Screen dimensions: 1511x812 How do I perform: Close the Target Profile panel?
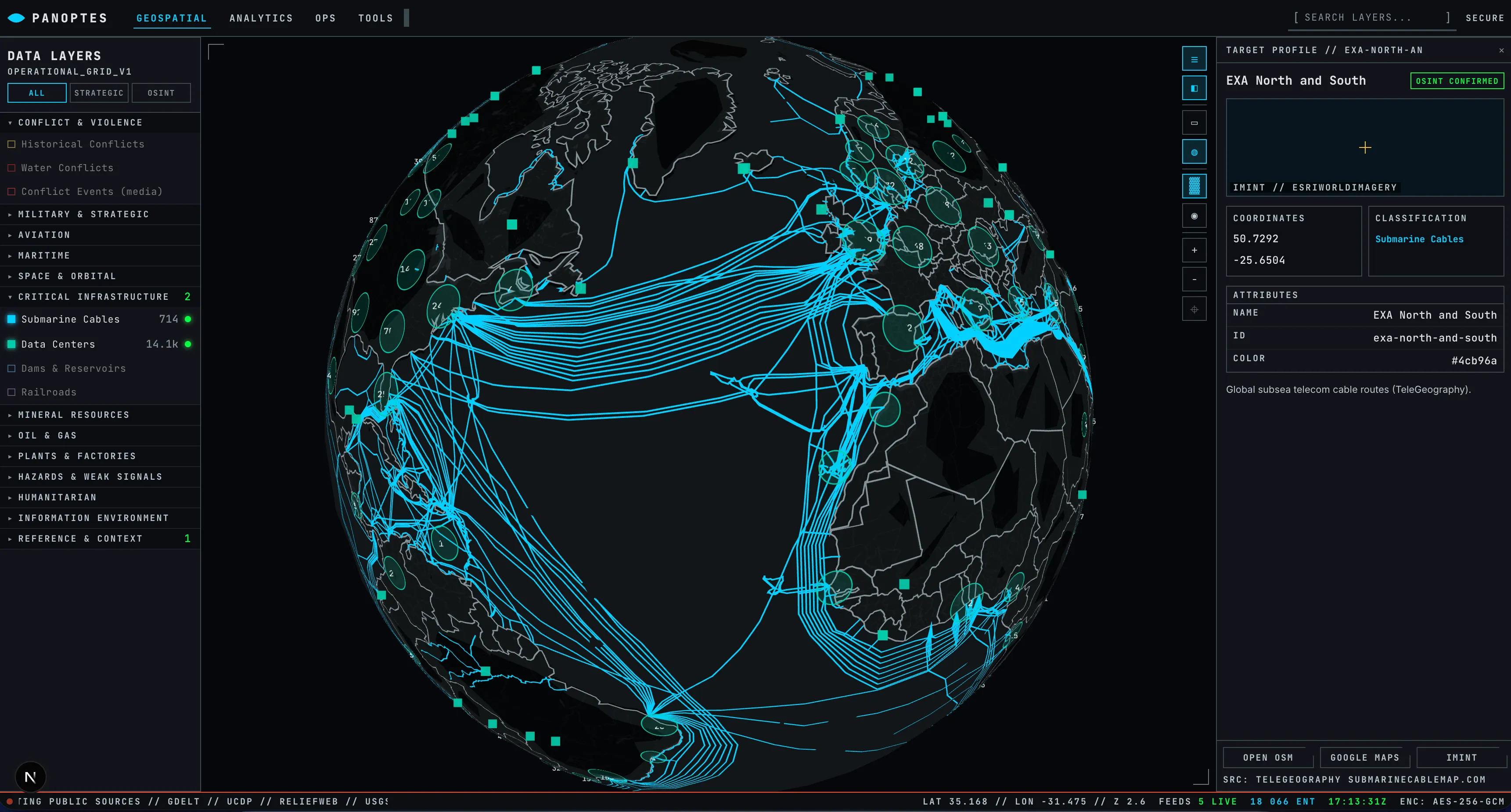(1501, 50)
